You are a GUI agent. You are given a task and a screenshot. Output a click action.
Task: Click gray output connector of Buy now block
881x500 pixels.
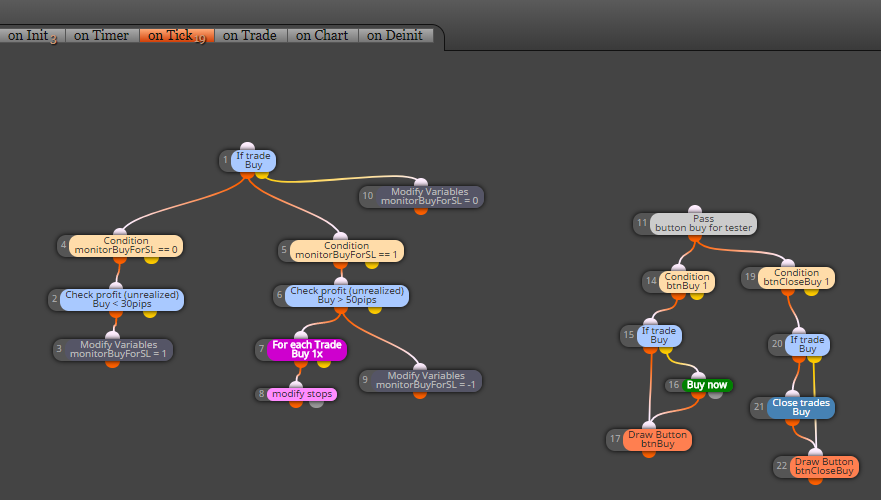click(x=715, y=394)
